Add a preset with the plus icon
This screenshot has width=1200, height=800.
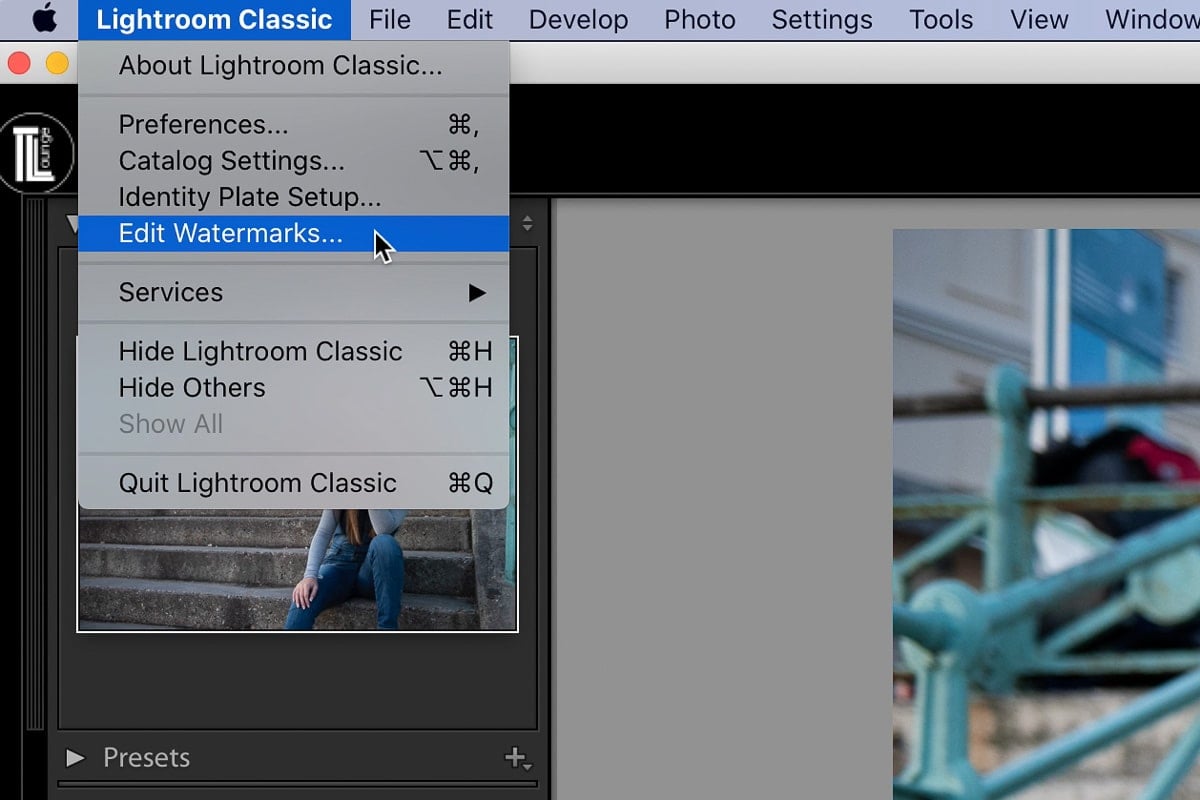(517, 759)
